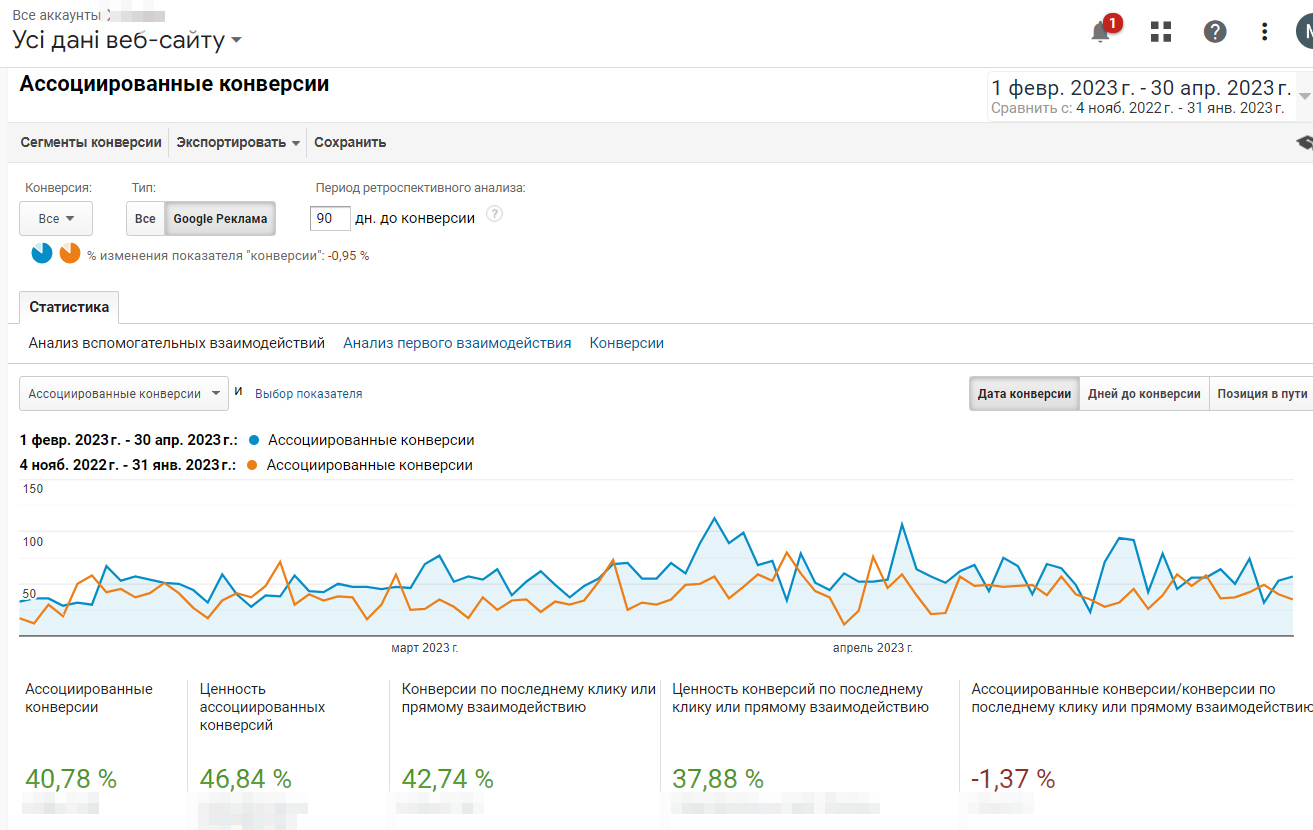This screenshot has height=830, width=1313.
Task: Open the three-dot more options menu
Action: 1264,32
